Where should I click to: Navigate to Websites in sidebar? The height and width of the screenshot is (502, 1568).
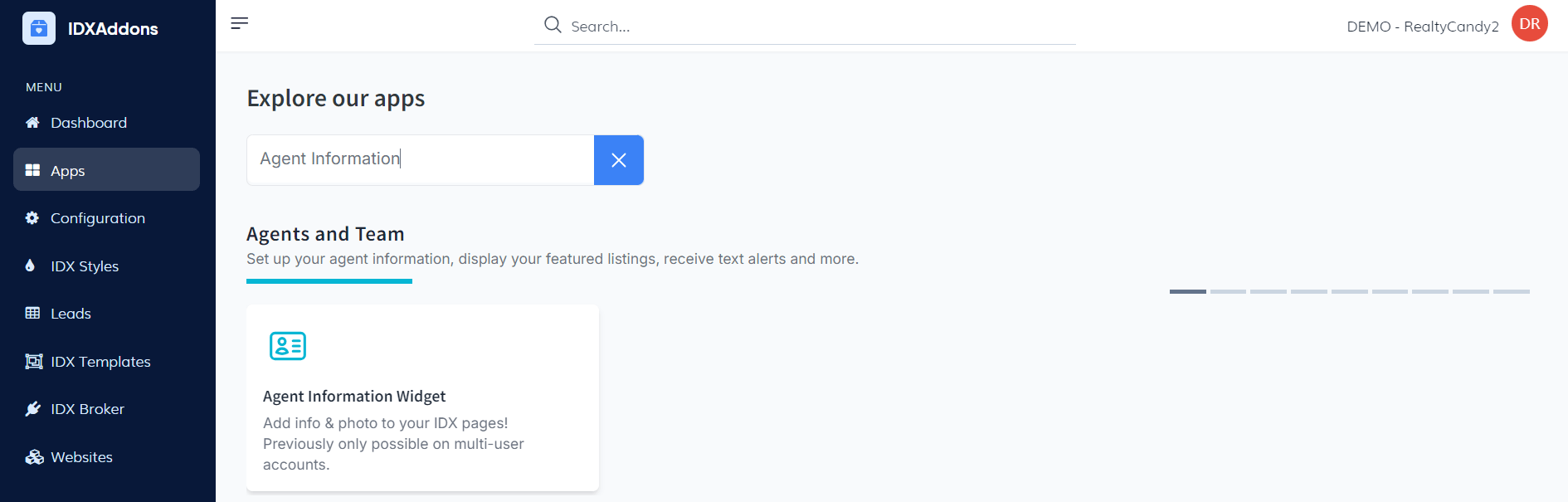pyautogui.click(x=81, y=457)
